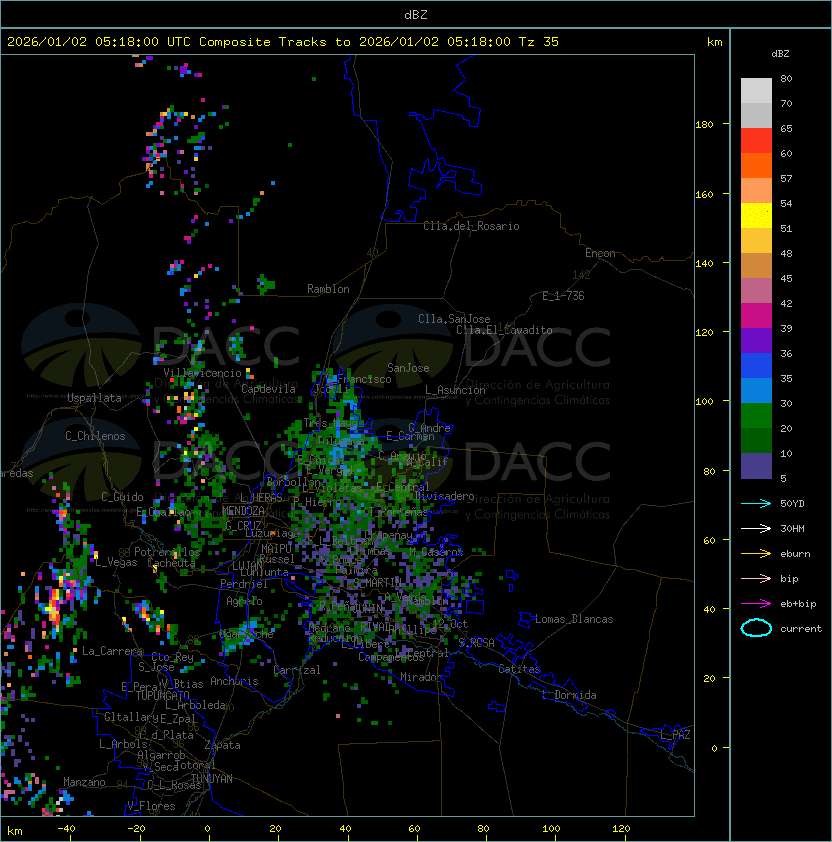
Task: Click the 'Clla.SanJose' map label
Action: coord(454,319)
